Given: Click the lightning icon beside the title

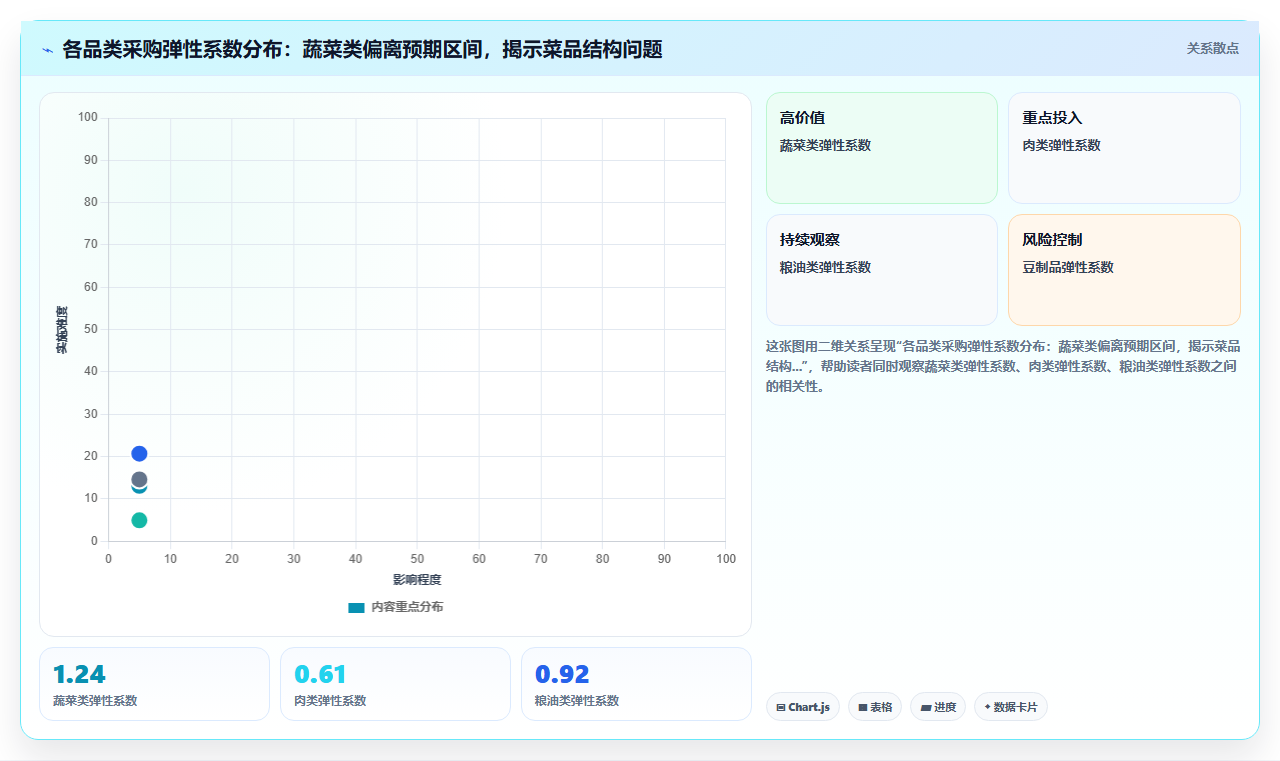Looking at the screenshot, I should 47,50.
